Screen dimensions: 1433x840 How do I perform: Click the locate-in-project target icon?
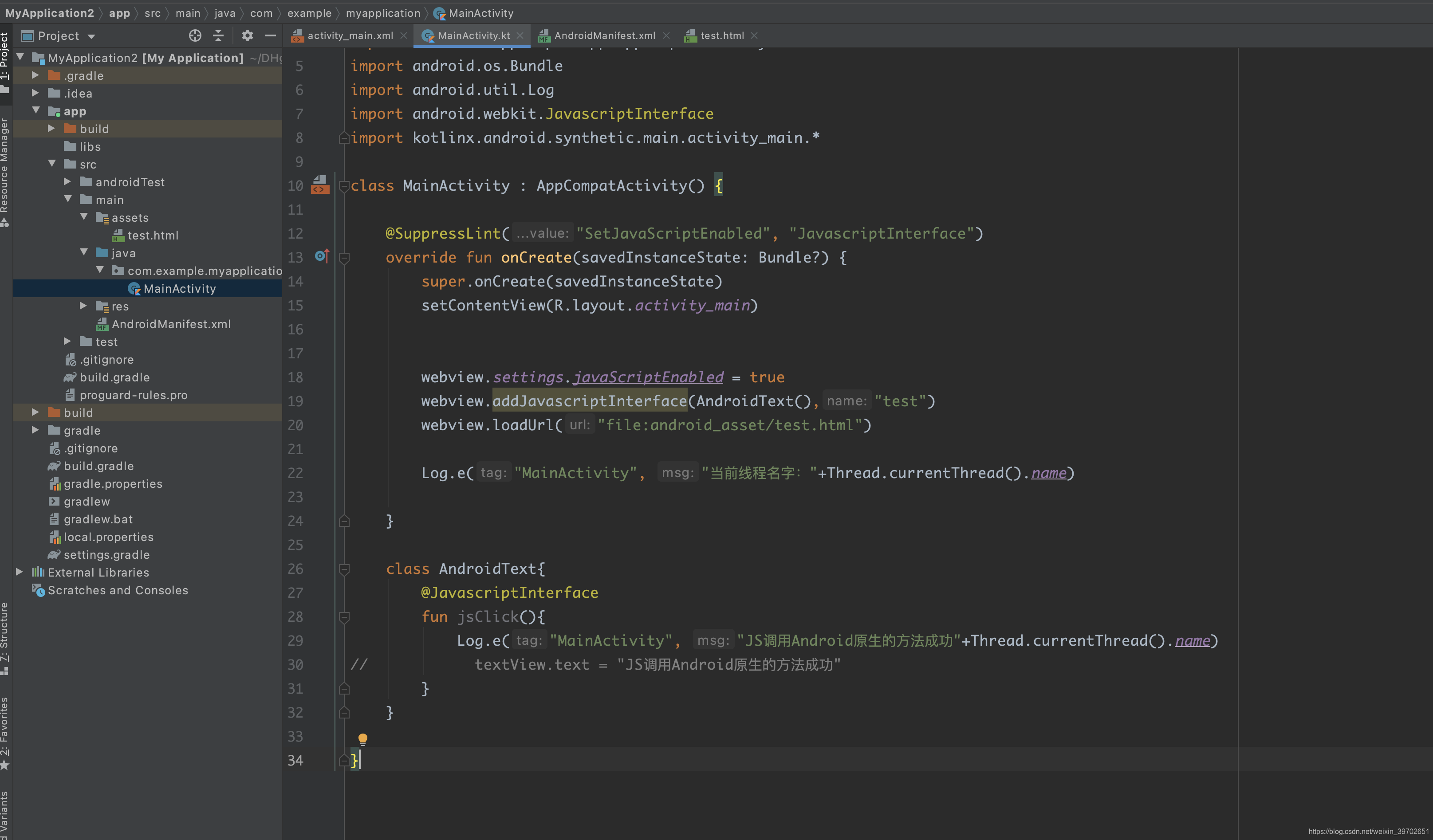[195, 36]
